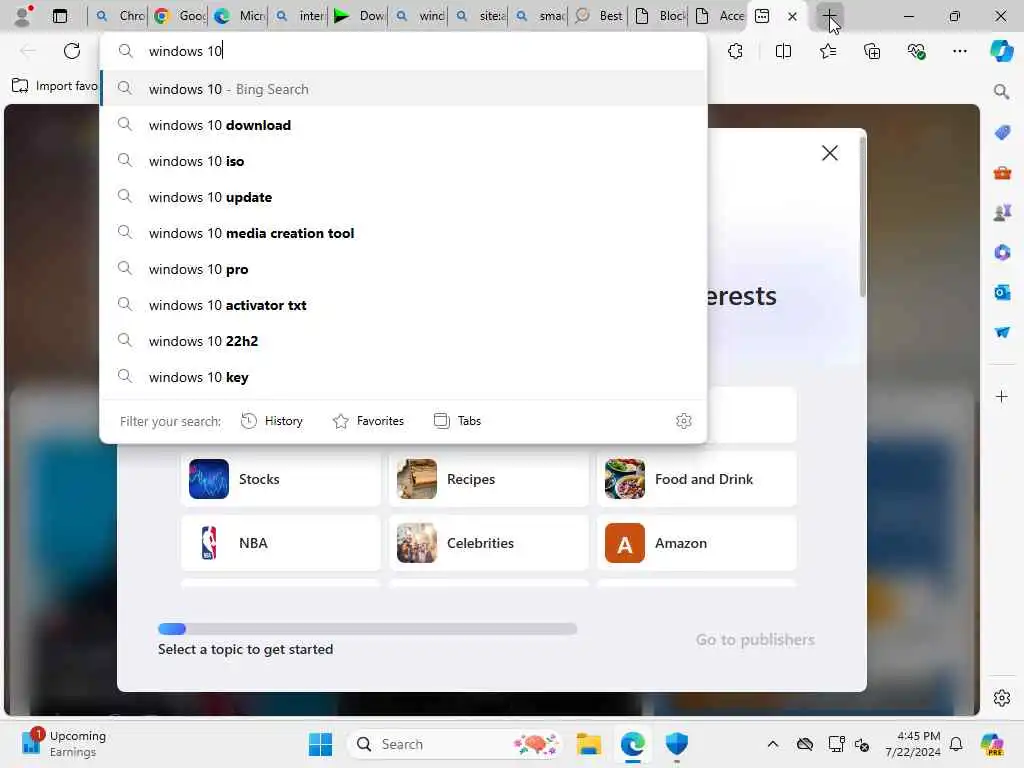Switch to the 'Bloc' tab
Screen dimensions: 1024x768
(660, 16)
